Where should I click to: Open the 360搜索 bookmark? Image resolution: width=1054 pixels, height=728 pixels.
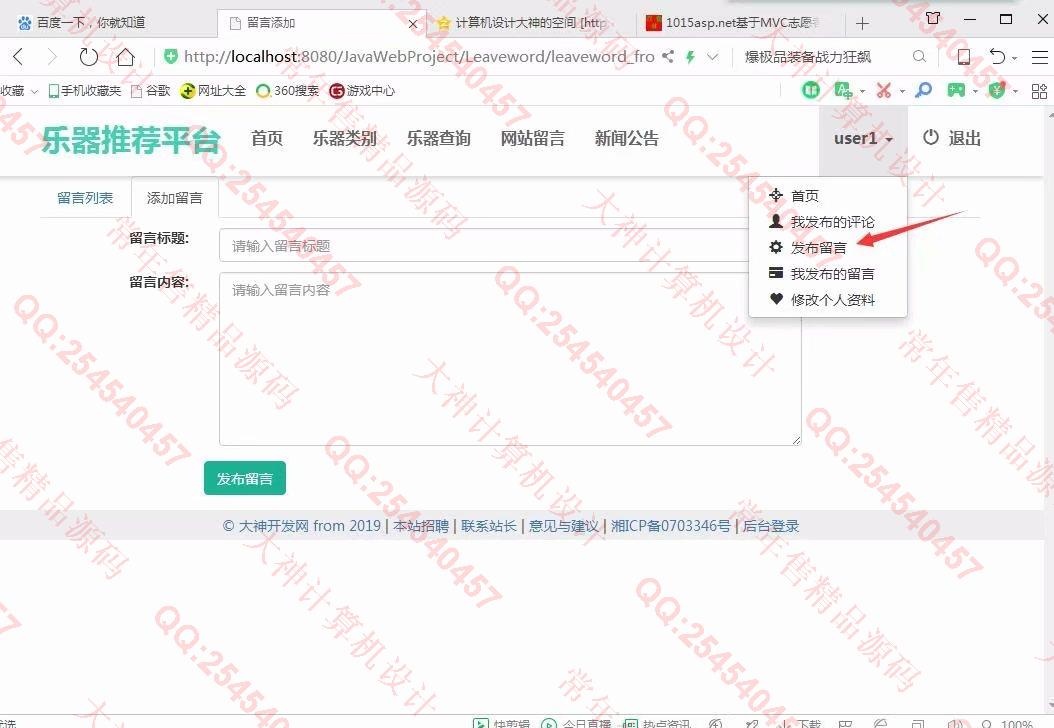(288, 91)
